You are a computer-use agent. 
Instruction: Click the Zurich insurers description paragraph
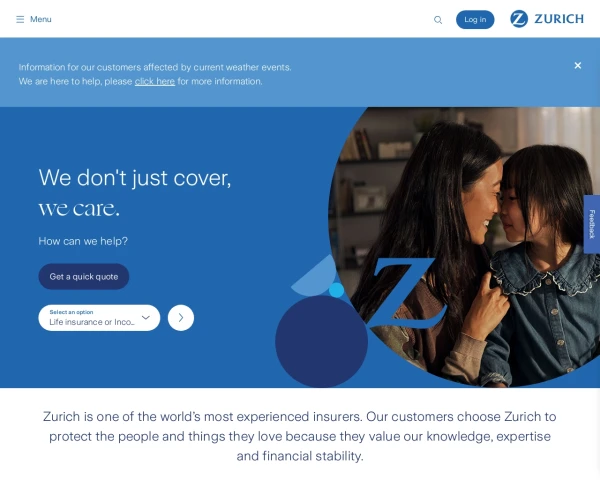[300, 436]
